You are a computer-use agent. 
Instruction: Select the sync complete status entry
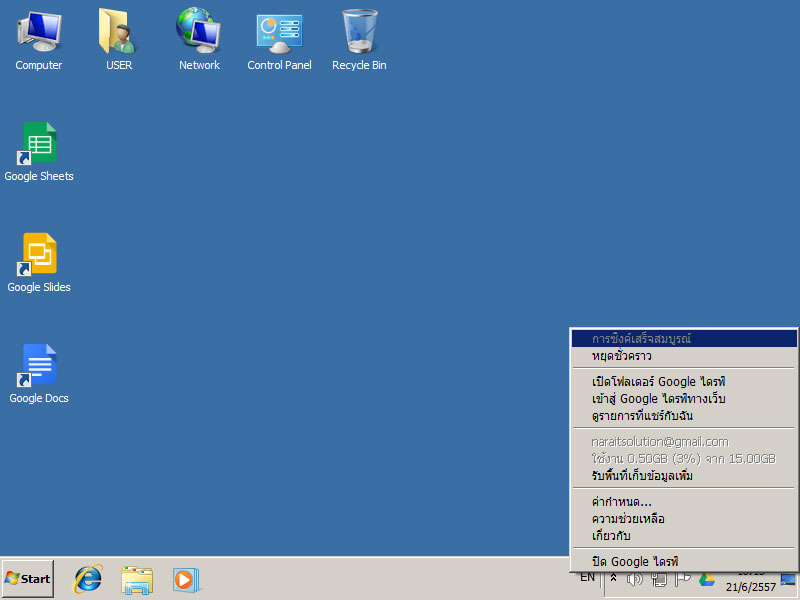pos(684,339)
